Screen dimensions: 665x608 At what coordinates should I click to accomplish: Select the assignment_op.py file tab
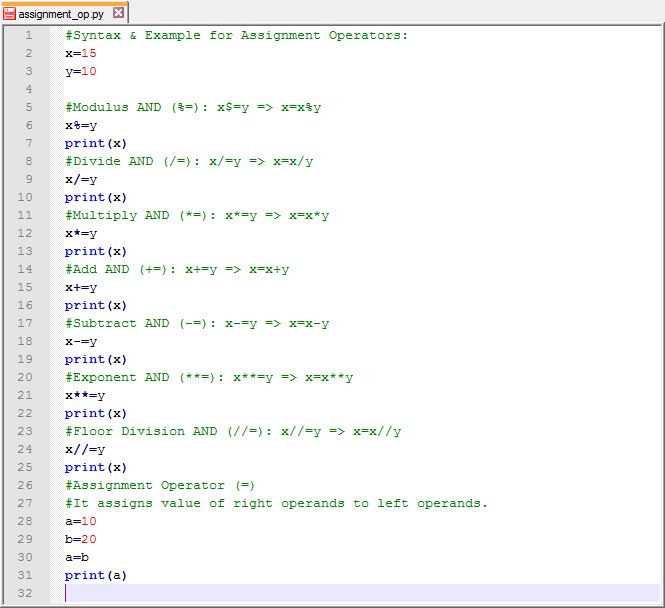tap(64, 14)
